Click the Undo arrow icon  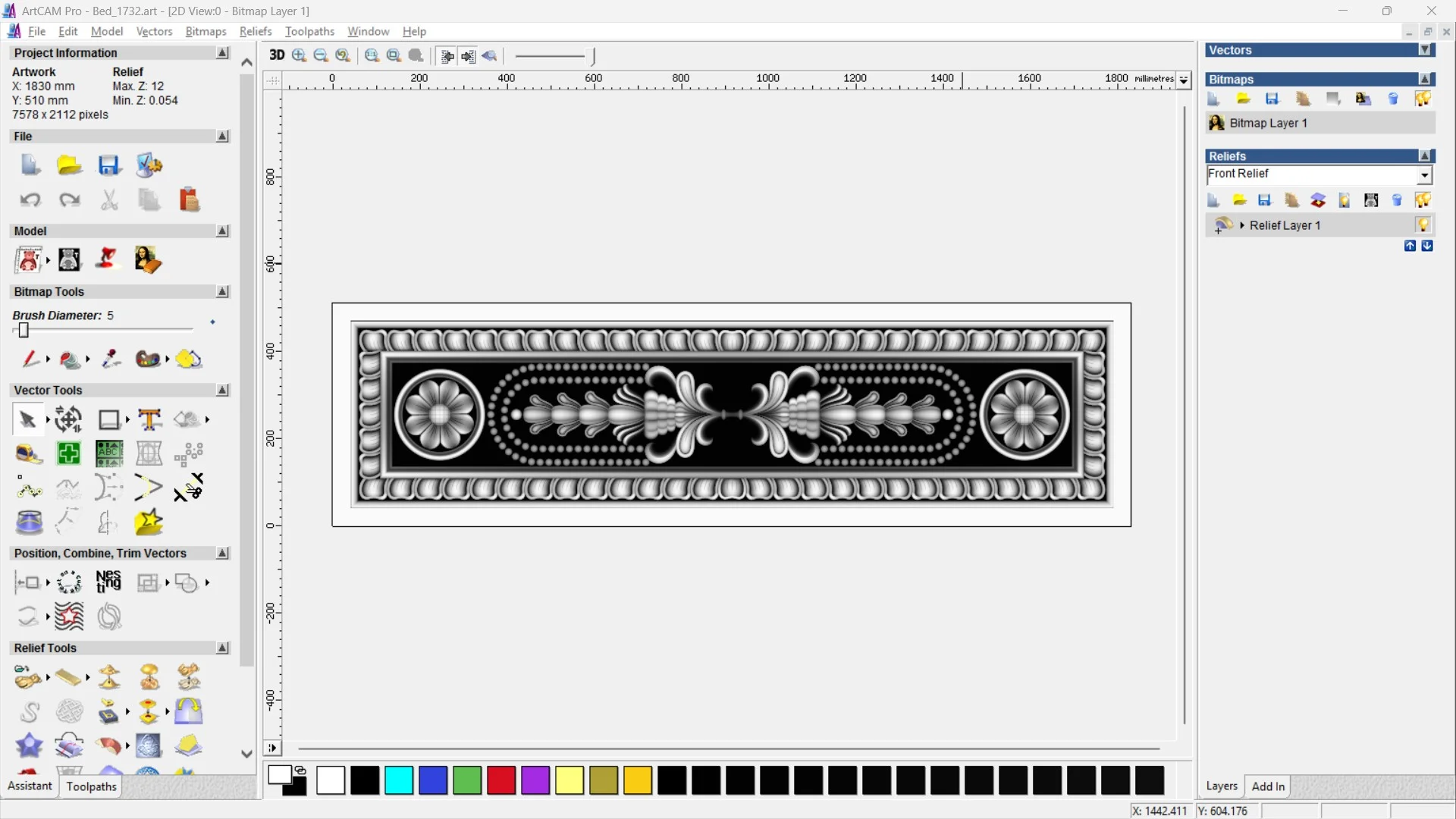pos(30,200)
